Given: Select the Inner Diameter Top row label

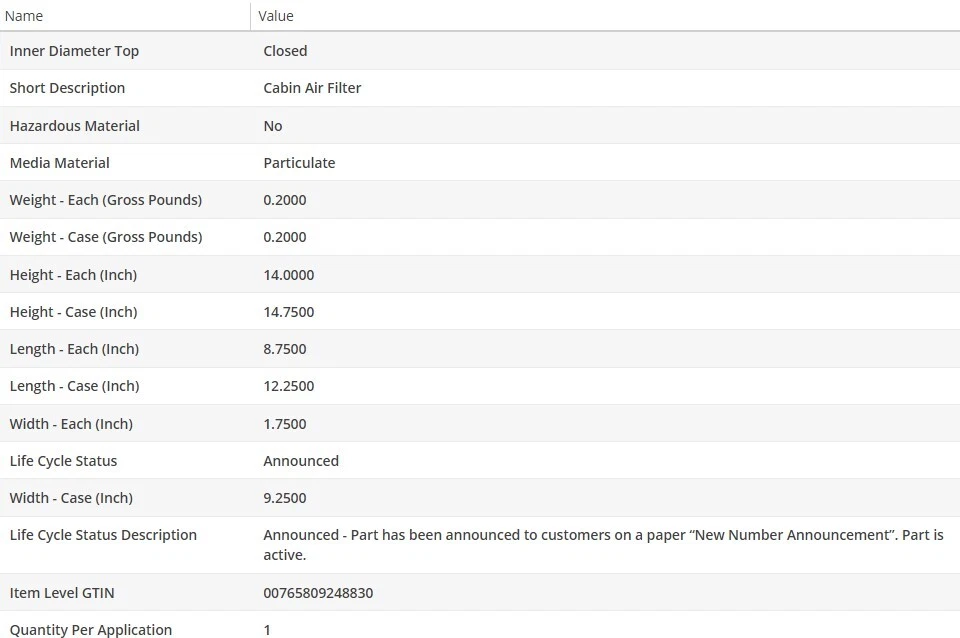Looking at the screenshot, I should (74, 51).
